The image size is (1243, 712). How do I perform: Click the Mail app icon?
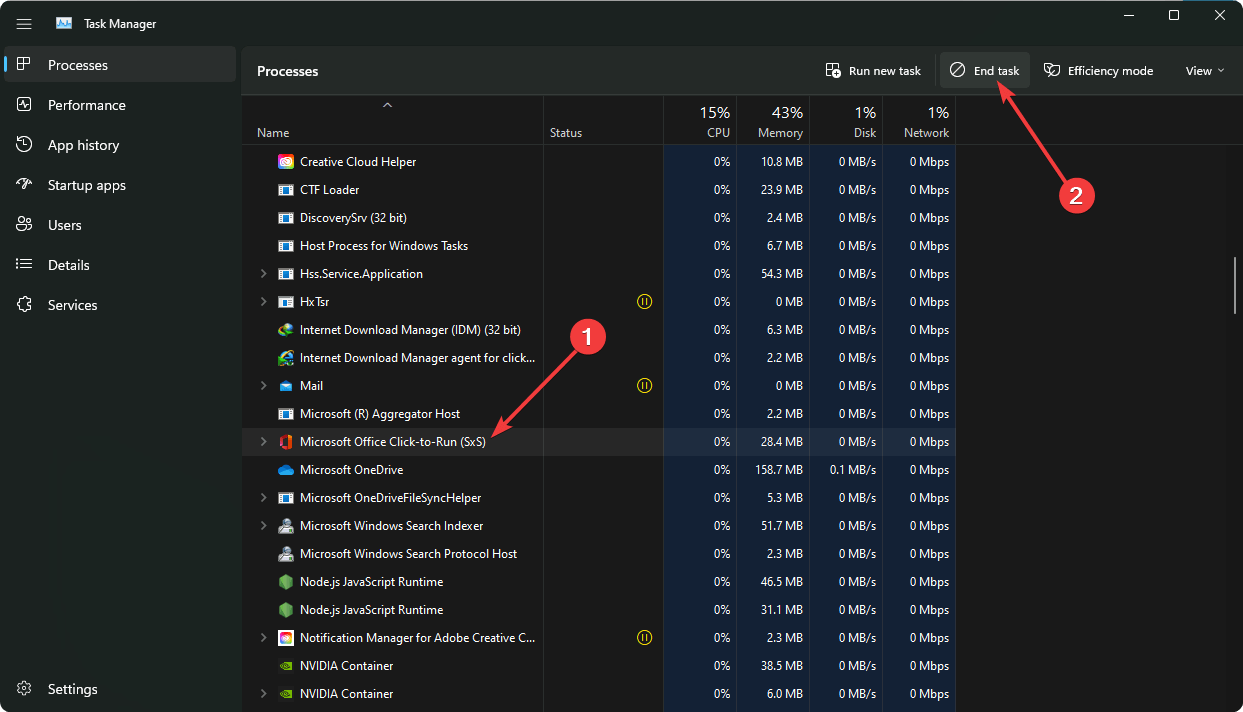(x=285, y=386)
